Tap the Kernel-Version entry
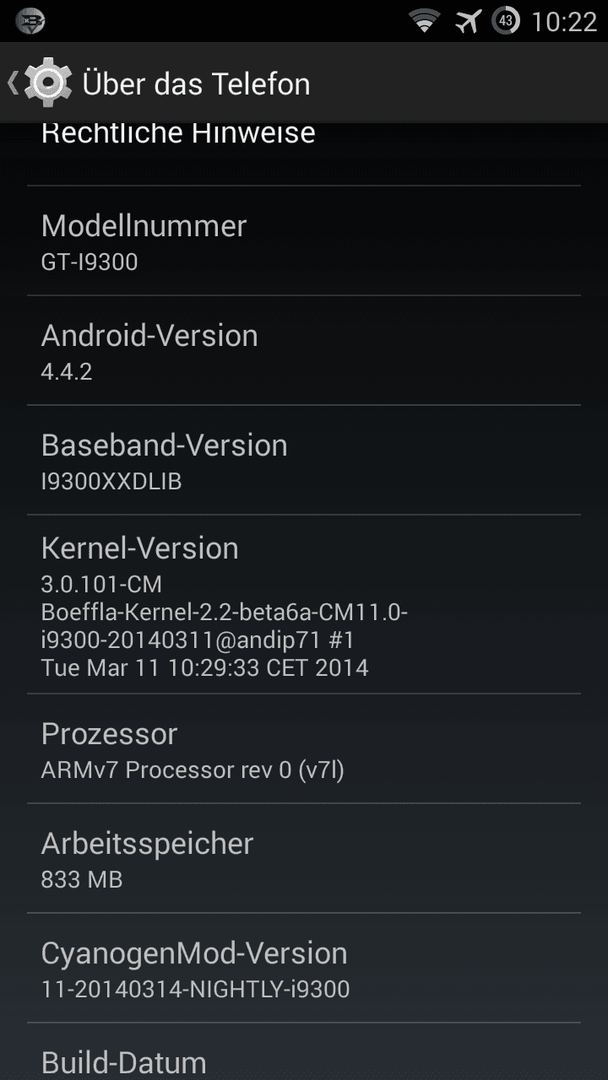The height and width of the screenshot is (1080, 608). pyautogui.click(x=304, y=604)
